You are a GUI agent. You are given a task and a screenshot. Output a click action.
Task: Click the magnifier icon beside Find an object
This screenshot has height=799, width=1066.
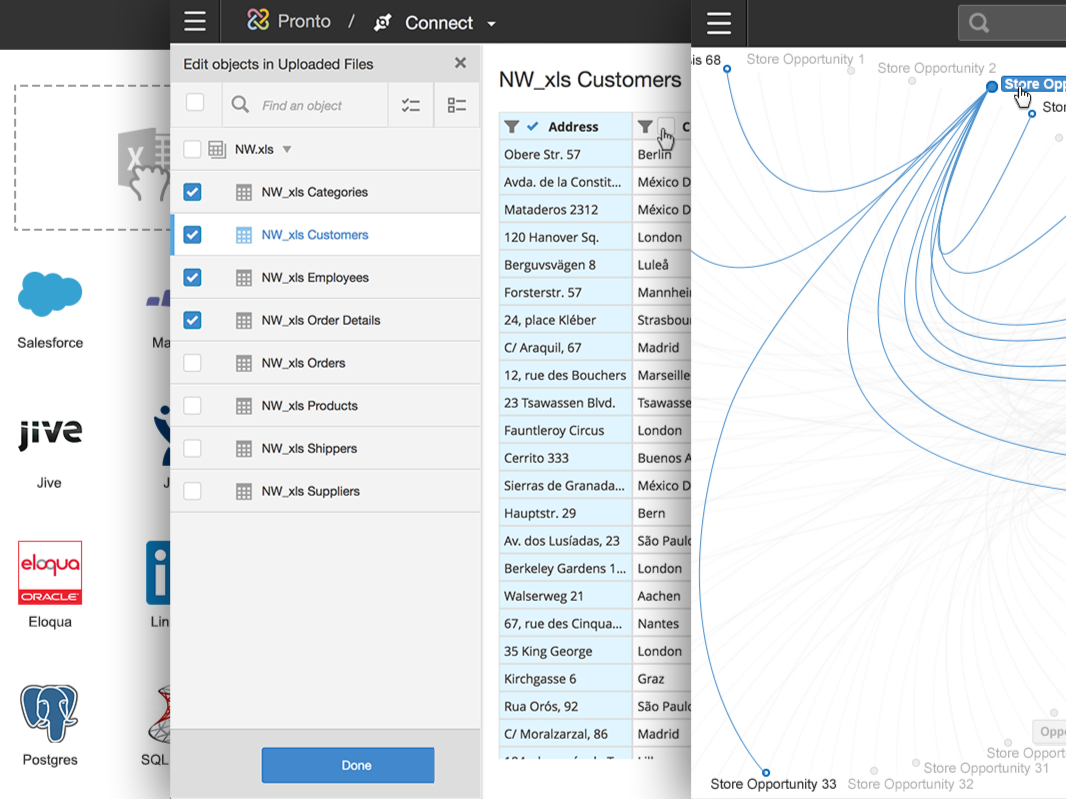click(240, 105)
